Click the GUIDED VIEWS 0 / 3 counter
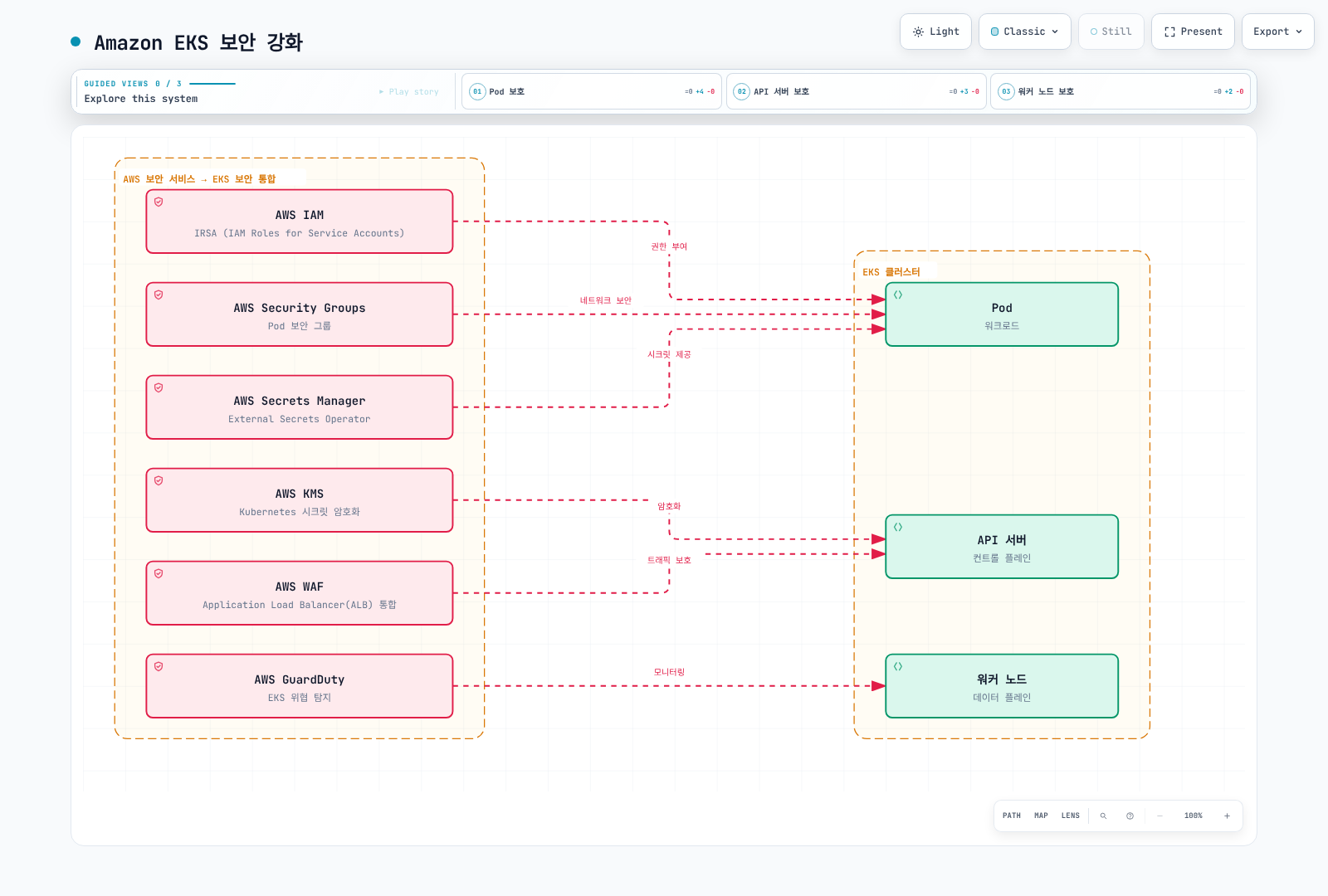Viewport: 1328px width, 896px height. coord(133,84)
